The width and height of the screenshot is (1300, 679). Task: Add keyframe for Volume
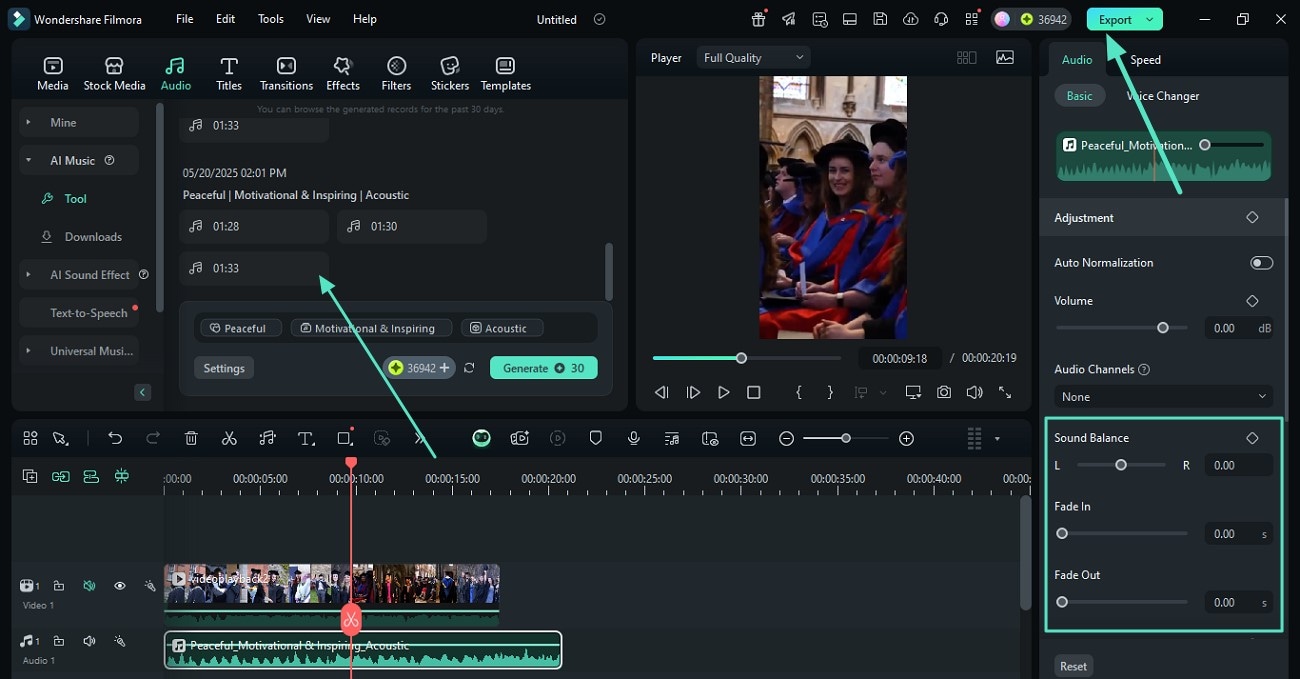[x=1252, y=300]
